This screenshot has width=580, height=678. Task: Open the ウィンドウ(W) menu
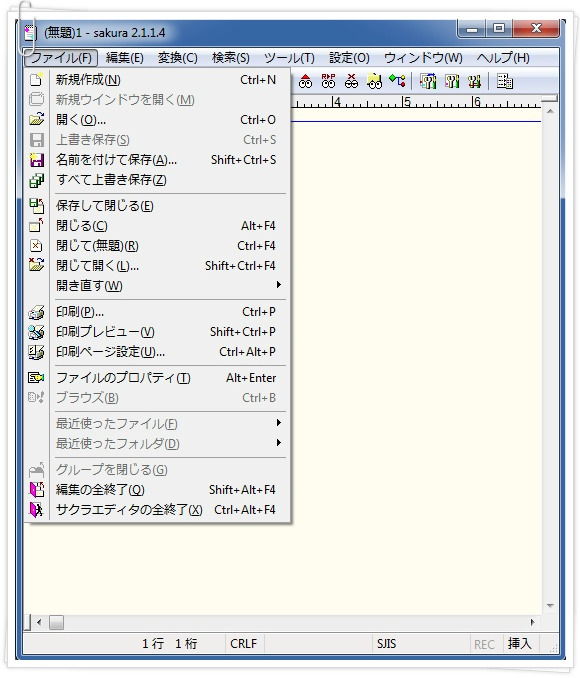423,58
